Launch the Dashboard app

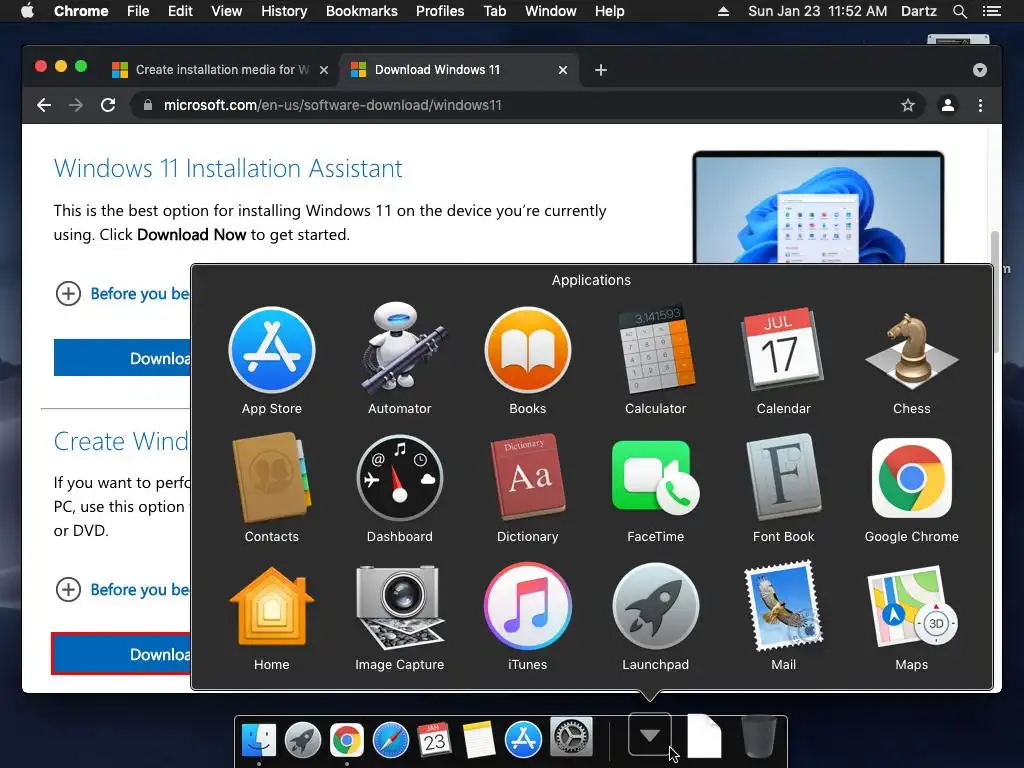(x=400, y=479)
